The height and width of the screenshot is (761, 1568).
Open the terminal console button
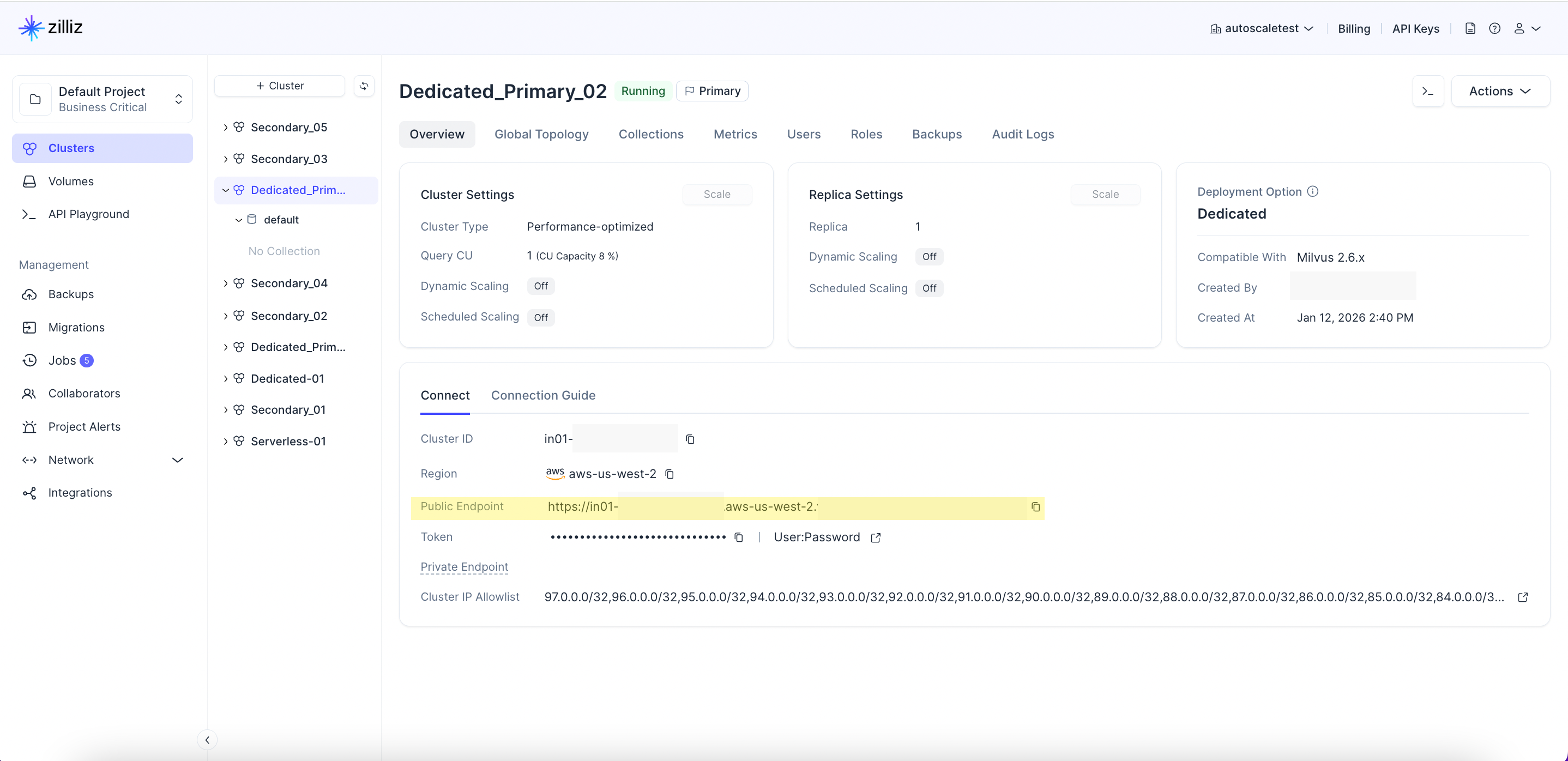1427,92
